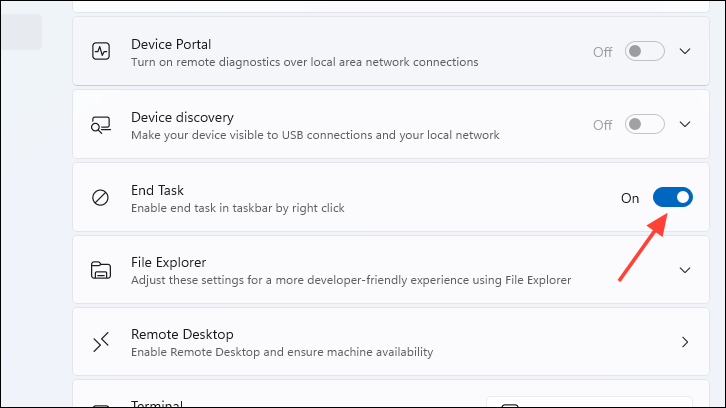Image resolution: width=726 pixels, height=408 pixels.
Task: Expand Device discovery options chevron
Action: (685, 125)
